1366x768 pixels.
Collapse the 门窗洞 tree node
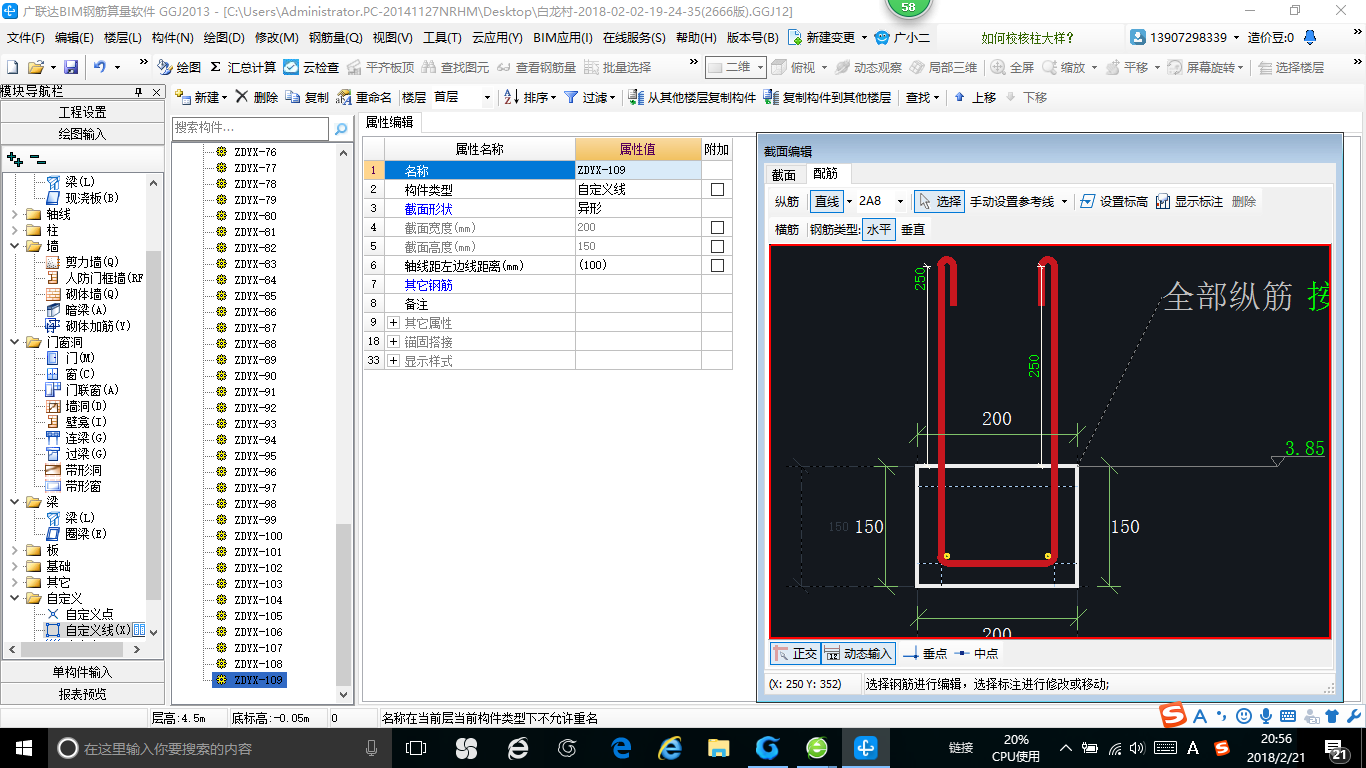point(14,342)
